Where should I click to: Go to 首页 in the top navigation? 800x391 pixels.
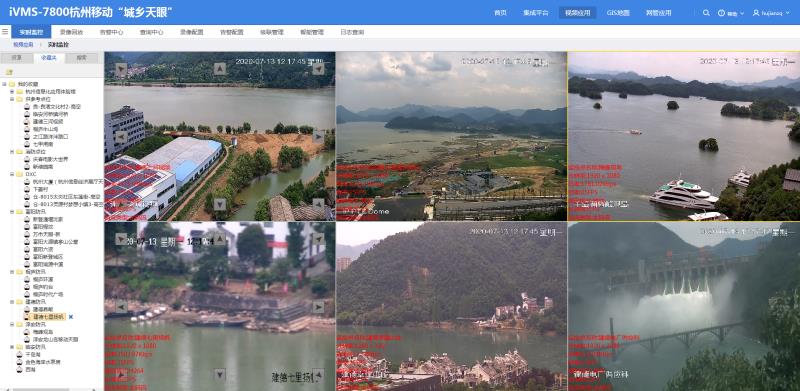tap(500, 13)
